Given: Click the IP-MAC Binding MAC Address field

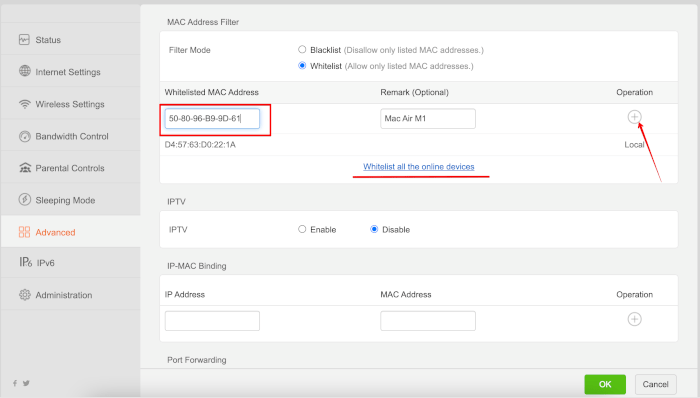Looking at the screenshot, I should pos(428,321).
